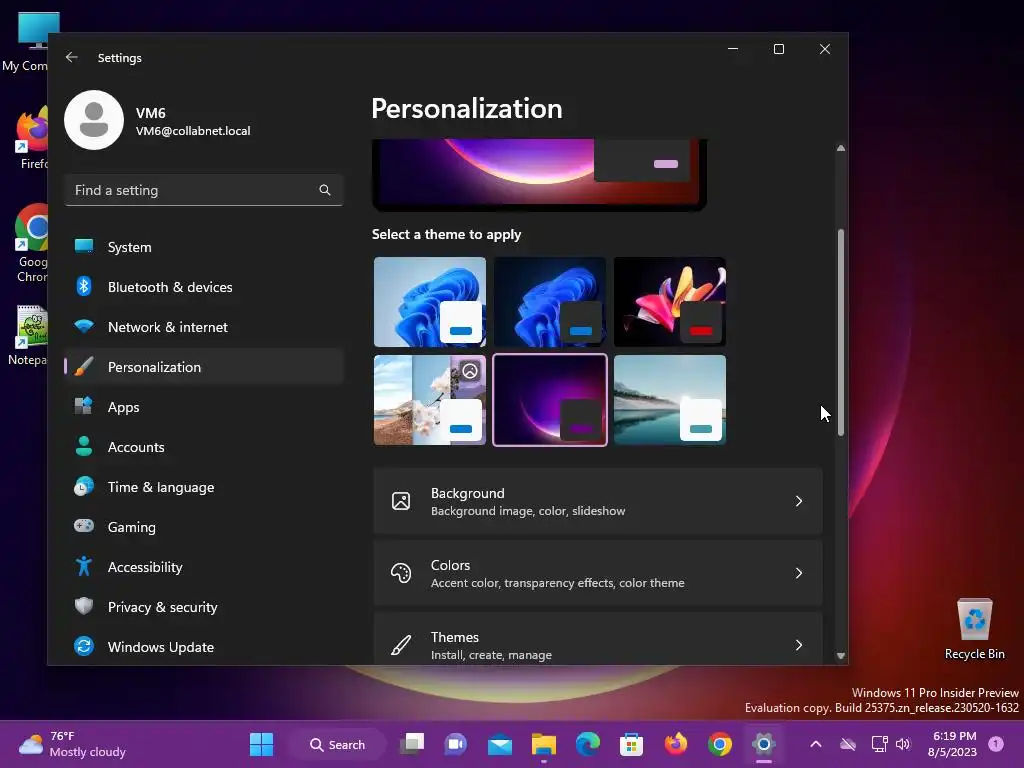Image resolution: width=1024 pixels, height=768 pixels.
Task: Click the Find a setting field
Action: pyautogui.click(x=204, y=190)
